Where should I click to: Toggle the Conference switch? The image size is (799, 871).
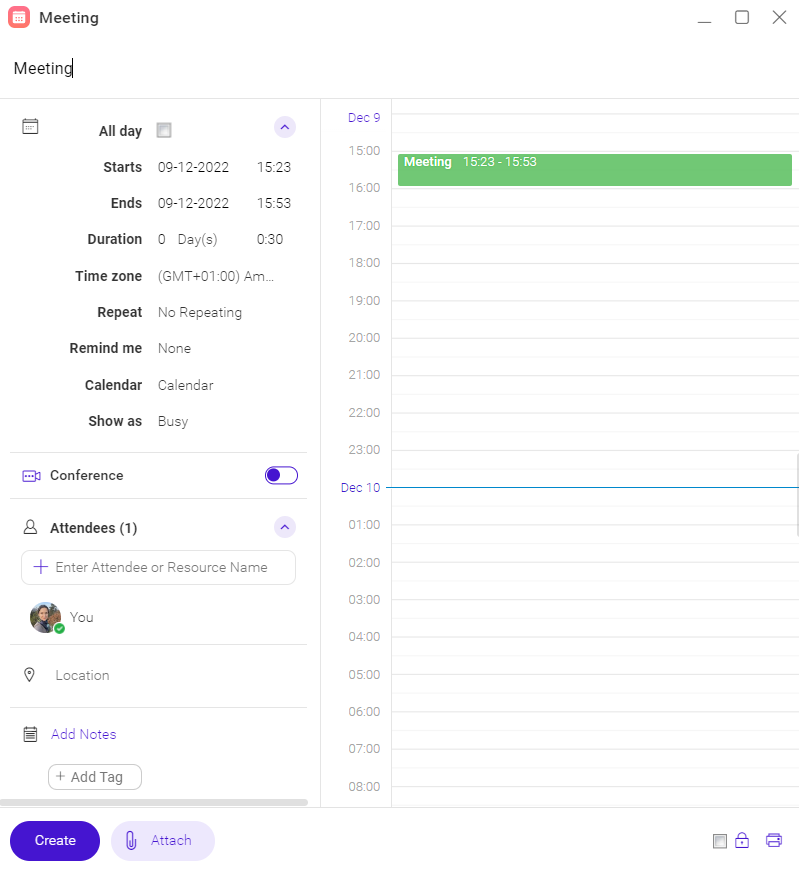point(281,476)
